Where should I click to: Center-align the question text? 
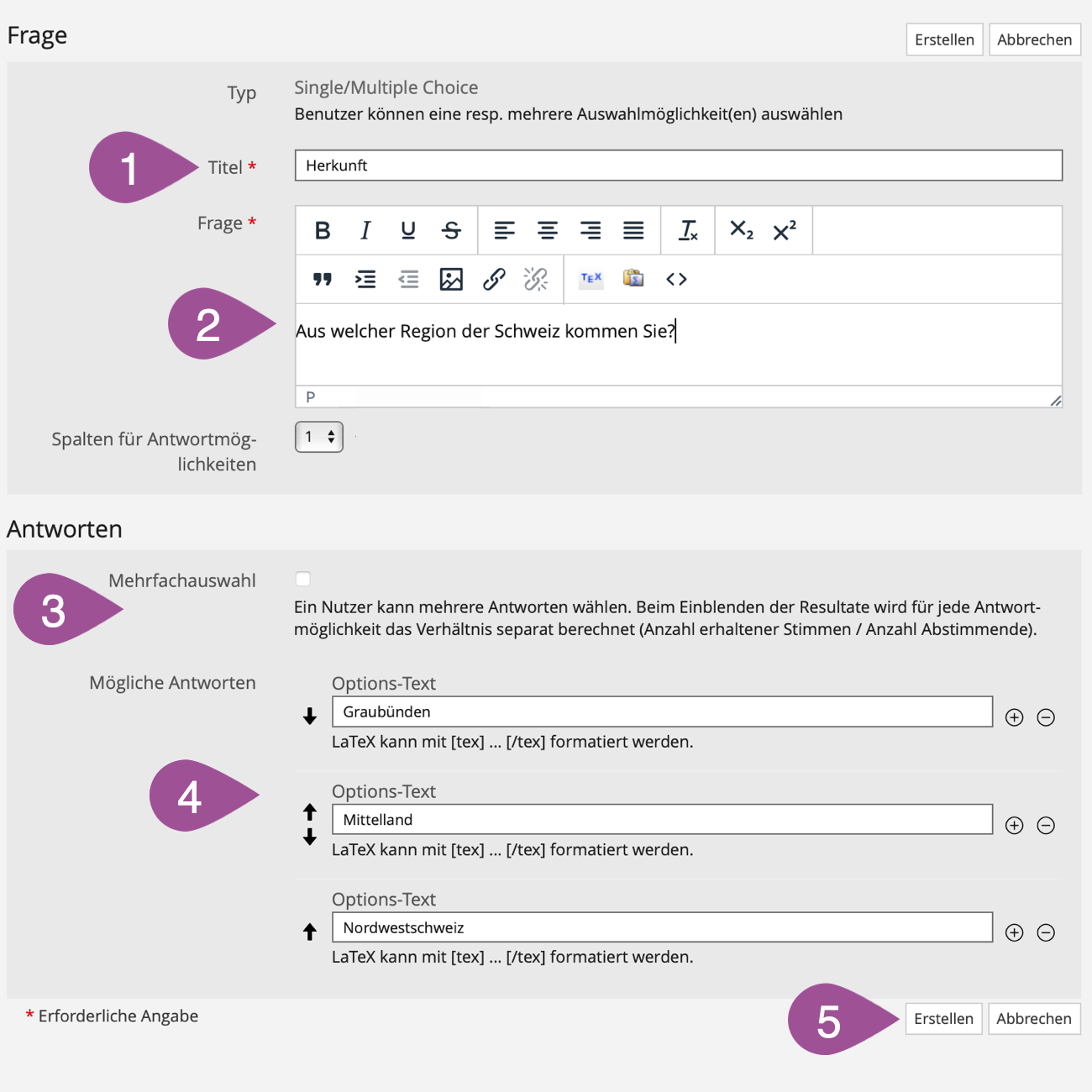548,230
